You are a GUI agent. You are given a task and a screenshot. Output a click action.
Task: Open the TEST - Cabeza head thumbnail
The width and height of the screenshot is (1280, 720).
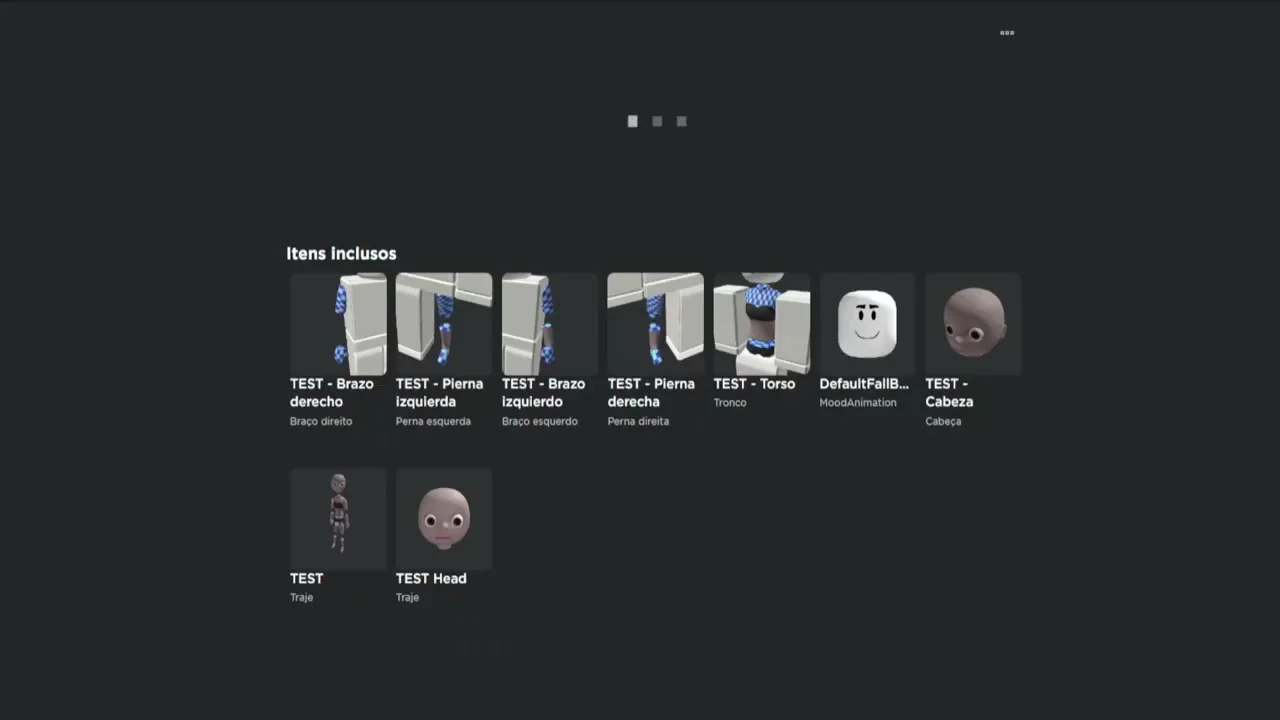(974, 324)
